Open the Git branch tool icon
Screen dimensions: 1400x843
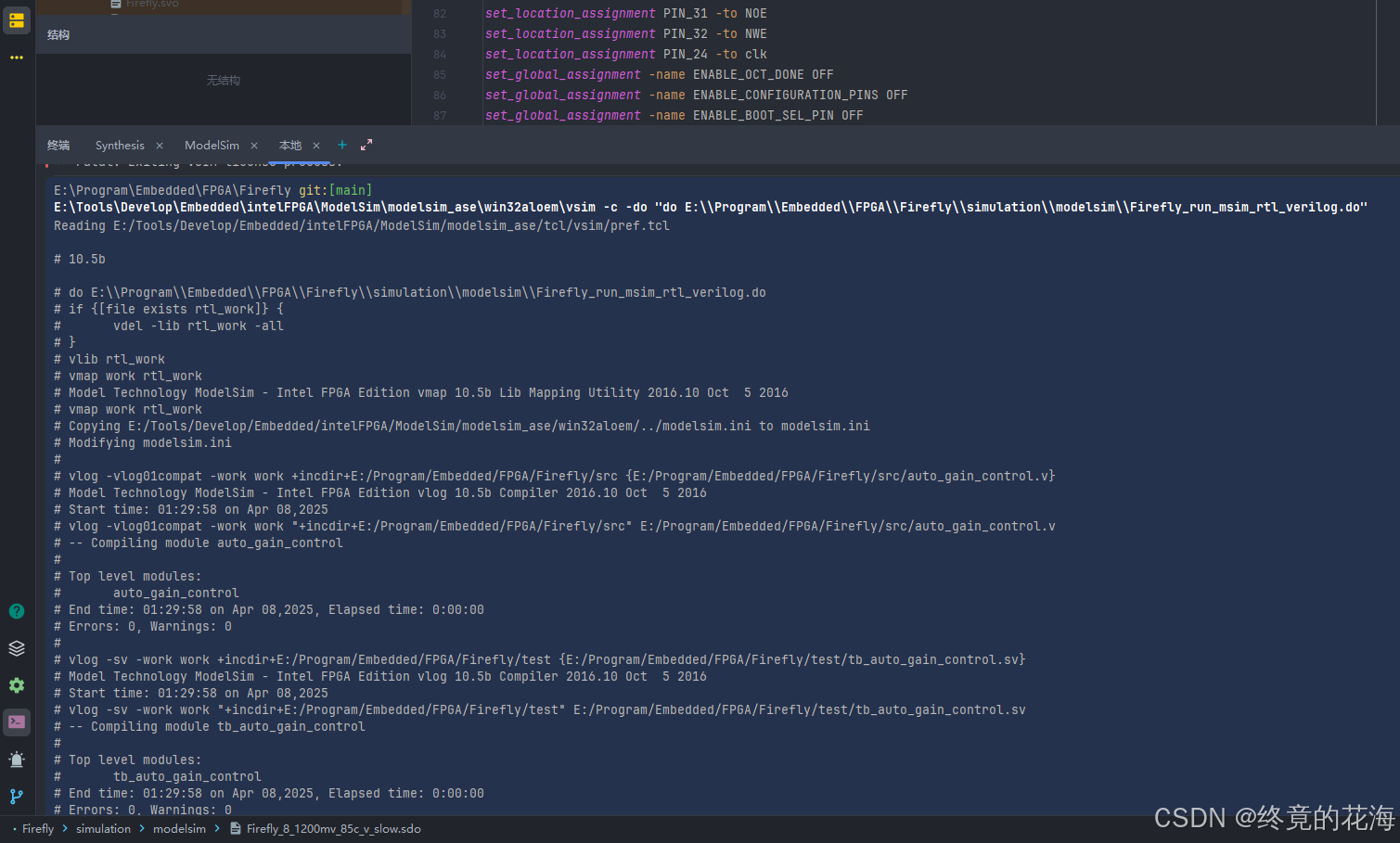click(17, 797)
